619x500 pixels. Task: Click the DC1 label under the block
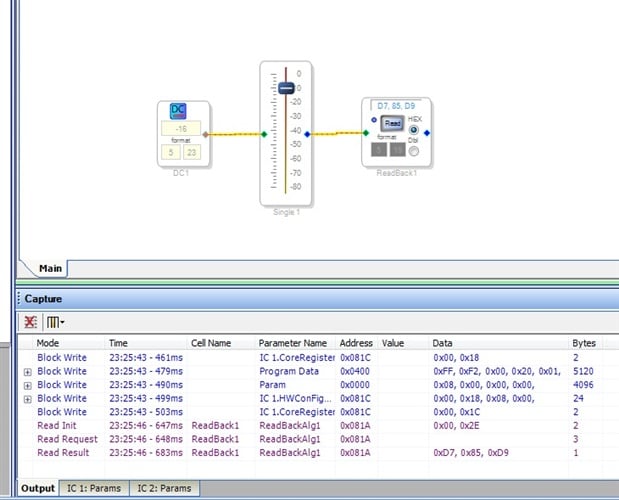pos(181,173)
